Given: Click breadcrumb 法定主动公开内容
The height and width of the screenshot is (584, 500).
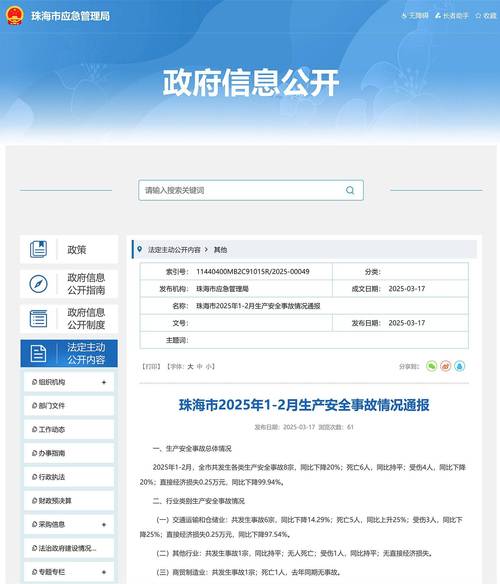Looking at the screenshot, I should pos(174,250).
